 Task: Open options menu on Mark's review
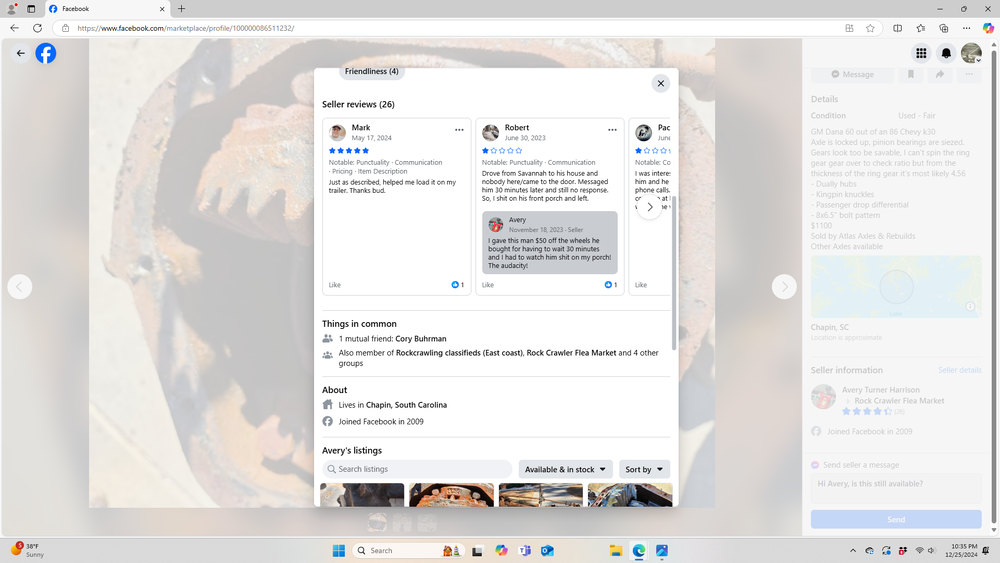point(459,130)
